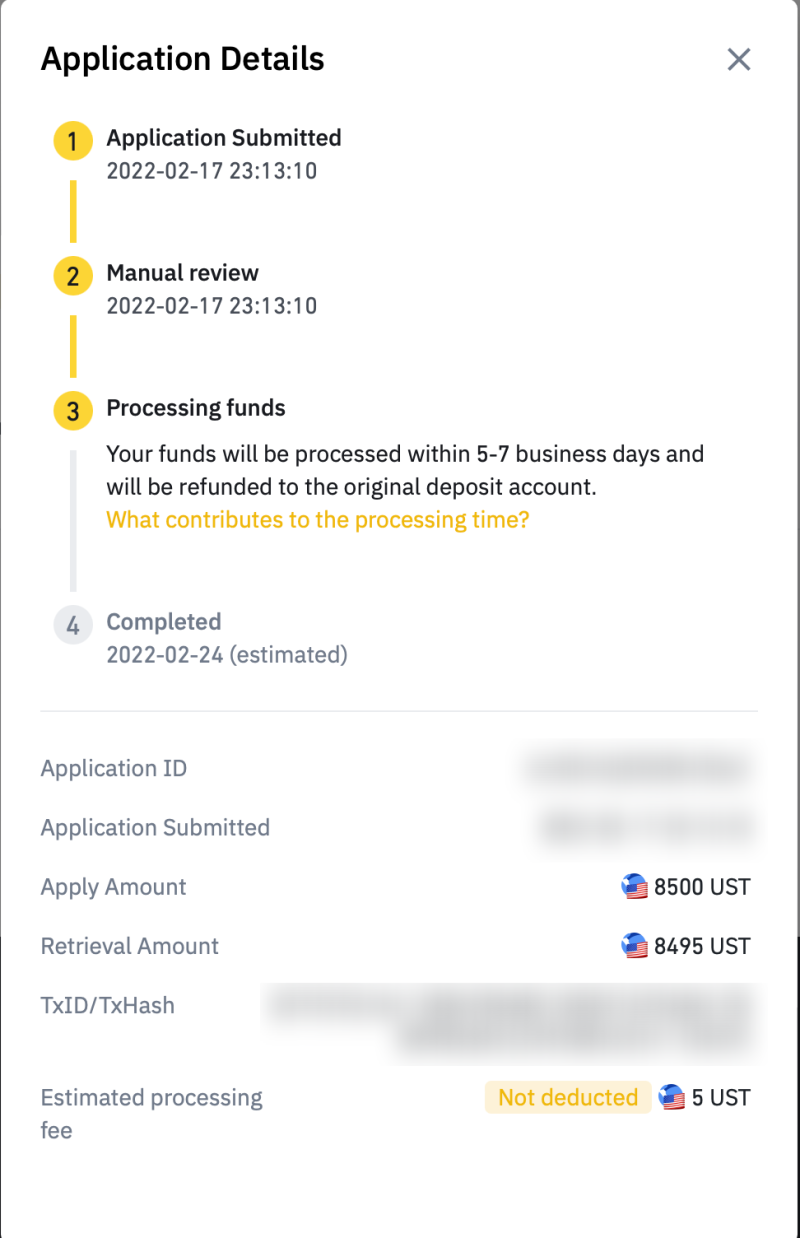Click the 'Processing funds' step heading
This screenshot has width=800, height=1238.
(x=196, y=408)
